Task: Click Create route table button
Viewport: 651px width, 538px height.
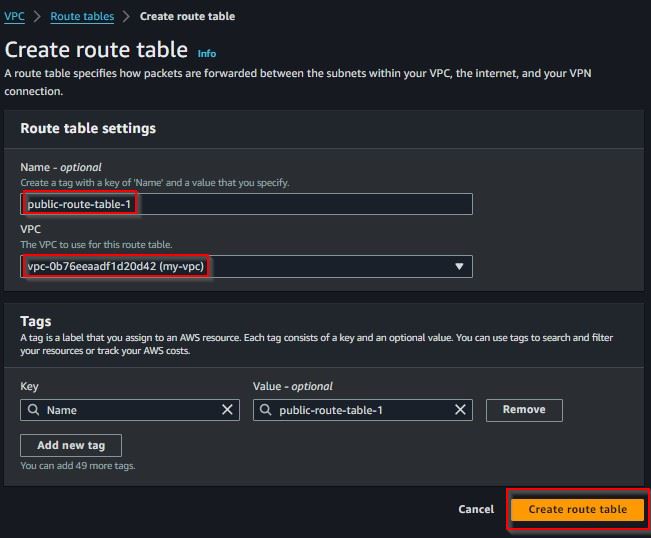Action: [x=578, y=509]
